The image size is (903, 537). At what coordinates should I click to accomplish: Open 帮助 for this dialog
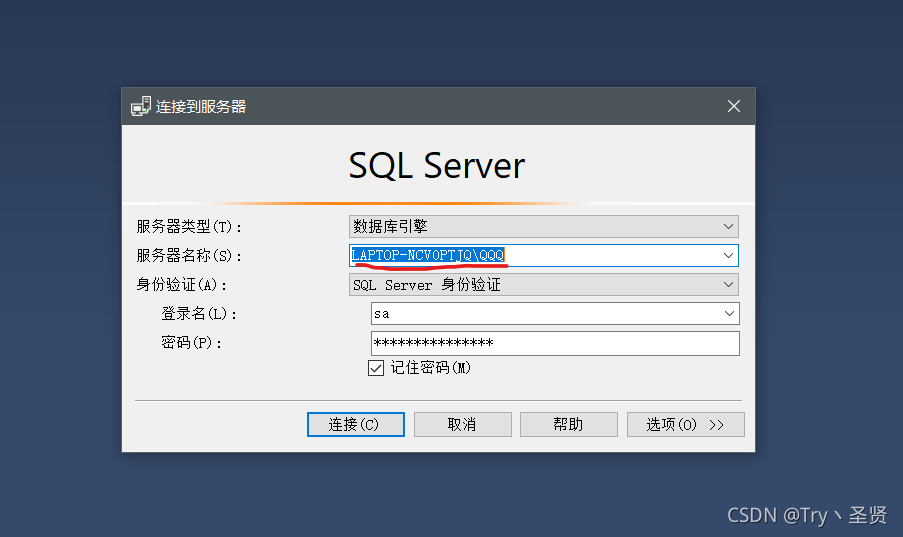pyautogui.click(x=568, y=425)
